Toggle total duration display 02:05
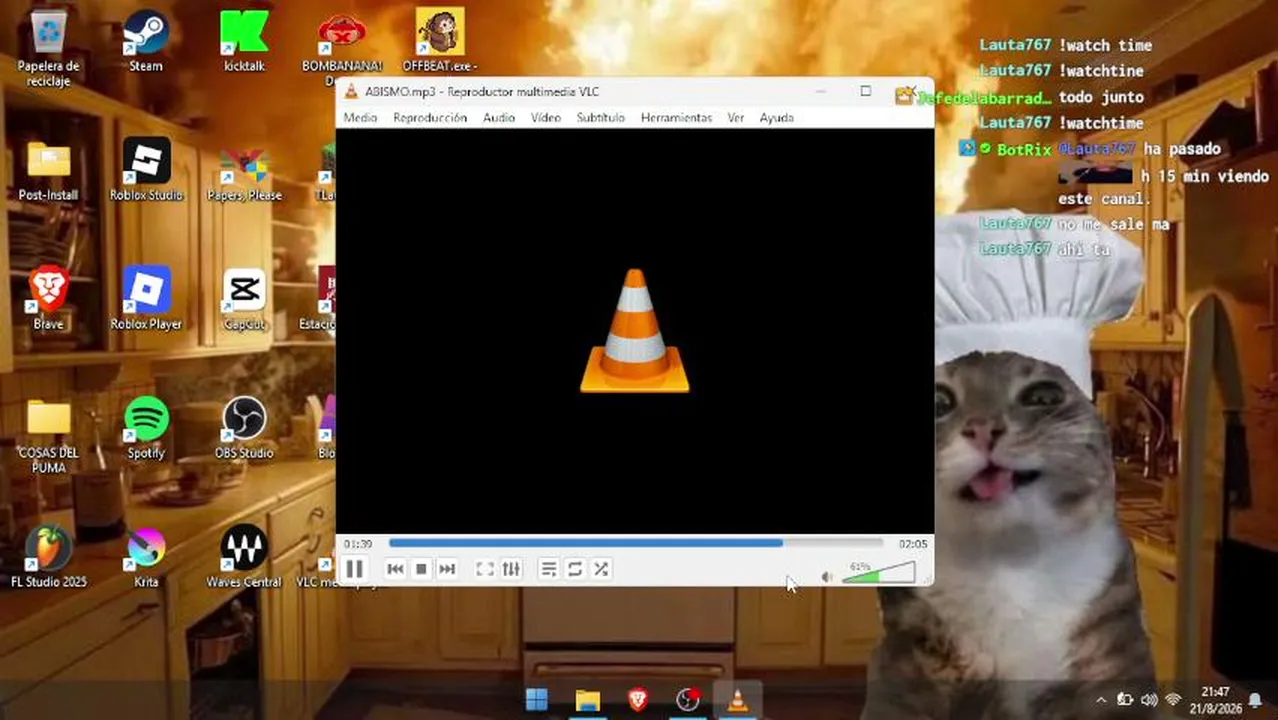The width and height of the screenshot is (1278, 720). pyautogui.click(x=912, y=544)
